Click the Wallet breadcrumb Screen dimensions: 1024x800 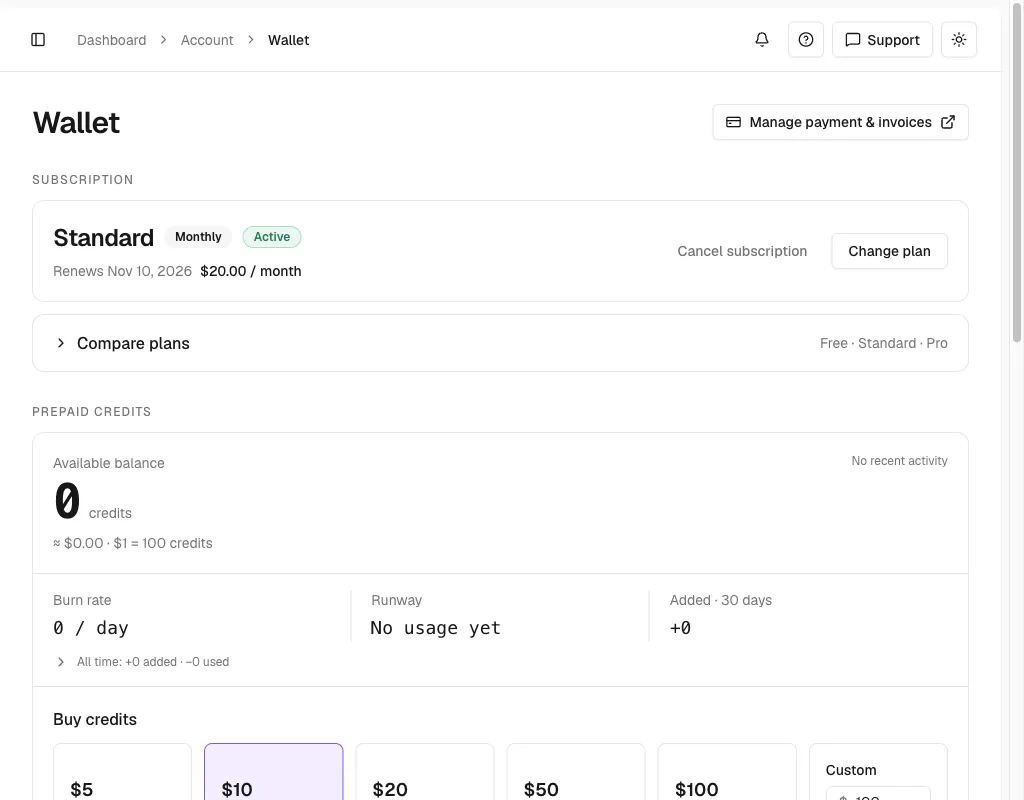(289, 40)
